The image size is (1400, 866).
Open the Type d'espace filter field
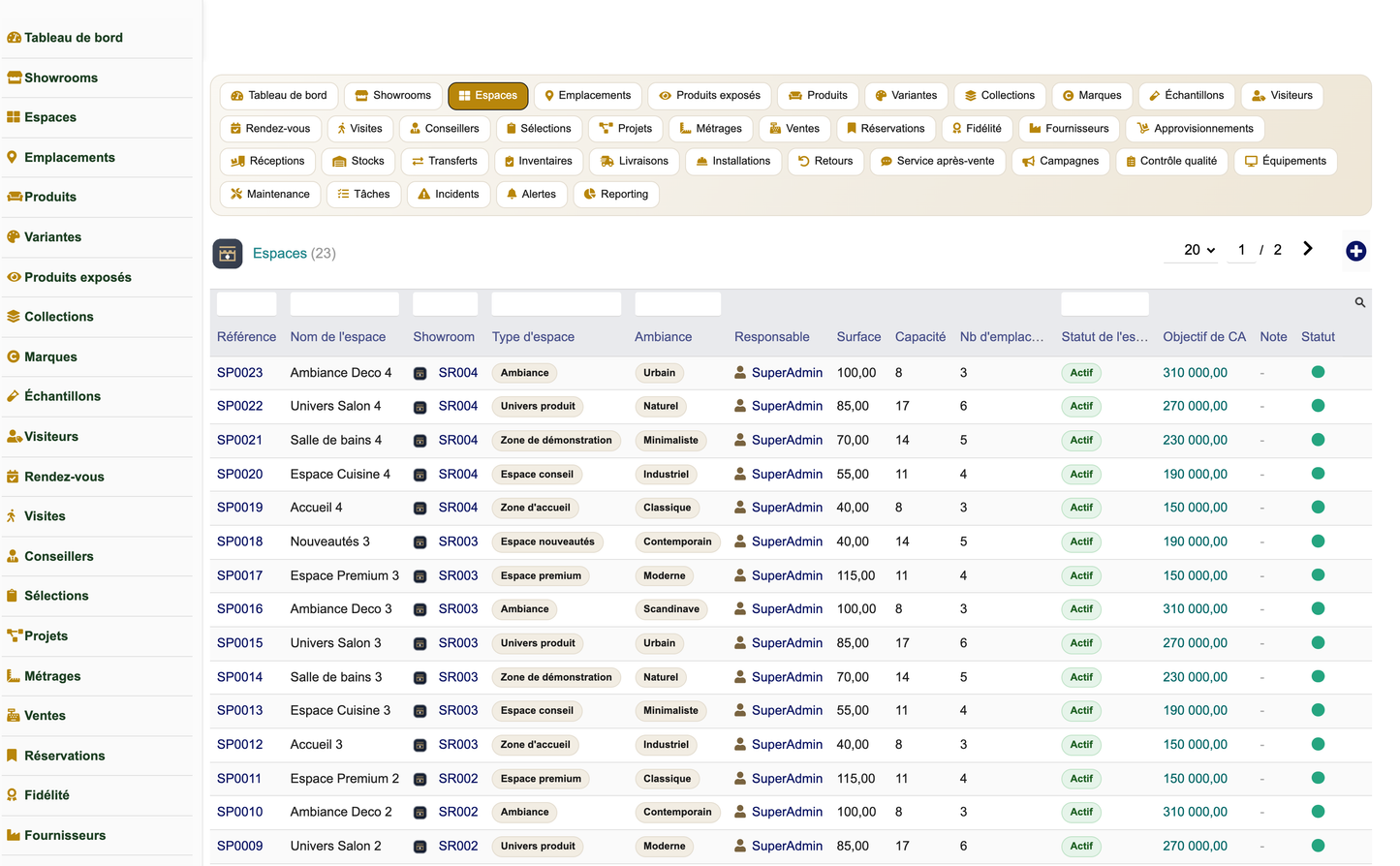tap(556, 303)
